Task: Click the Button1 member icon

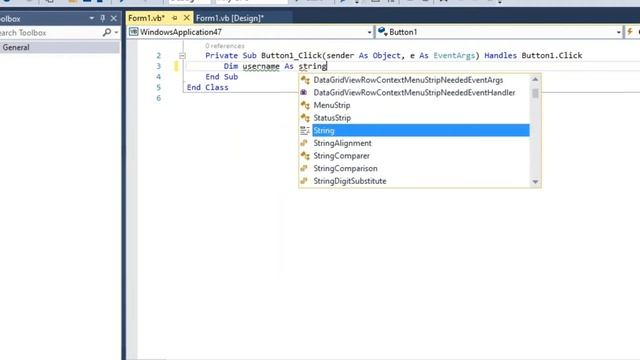Action: click(x=382, y=31)
